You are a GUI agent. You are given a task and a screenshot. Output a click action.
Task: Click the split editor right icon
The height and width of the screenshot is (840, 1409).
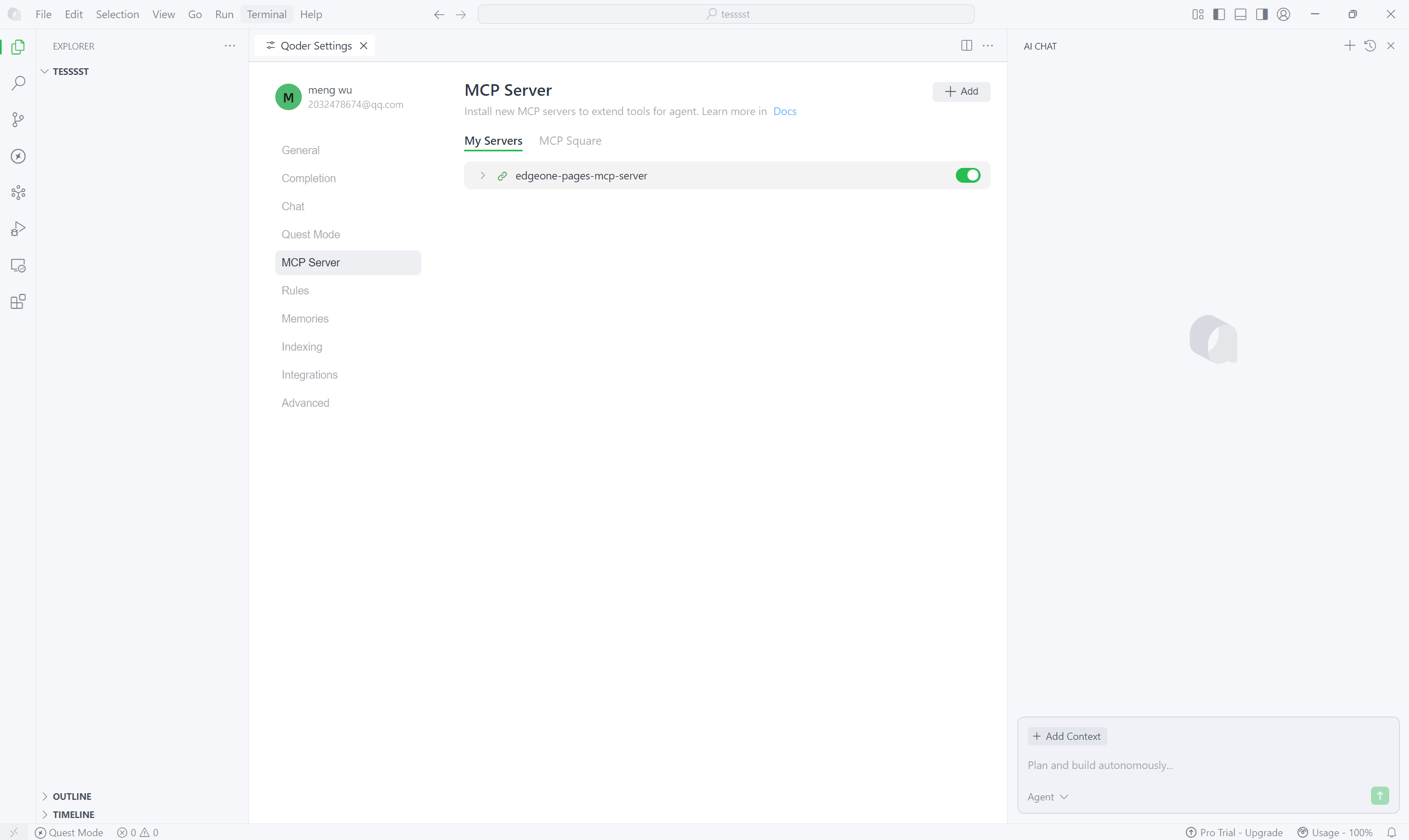pyautogui.click(x=966, y=46)
